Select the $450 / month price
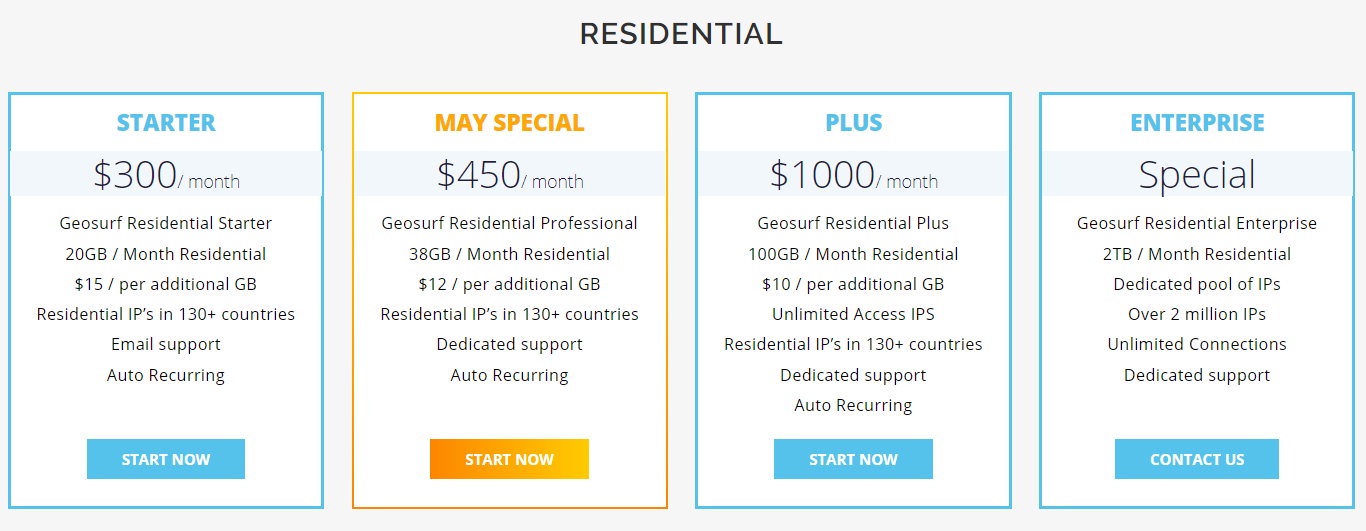Image resolution: width=1366 pixels, height=531 pixels. [509, 175]
